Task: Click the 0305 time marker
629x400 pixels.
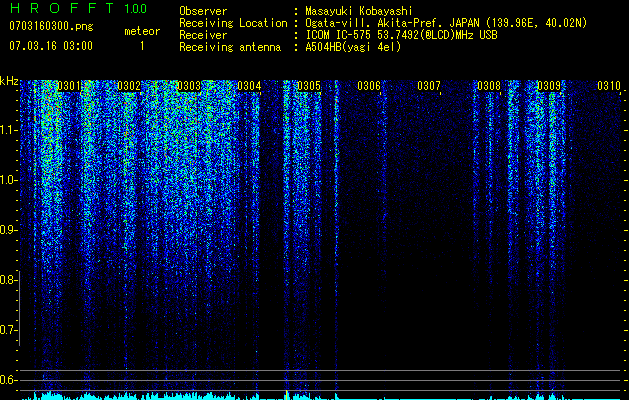Action: tap(309, 86)
